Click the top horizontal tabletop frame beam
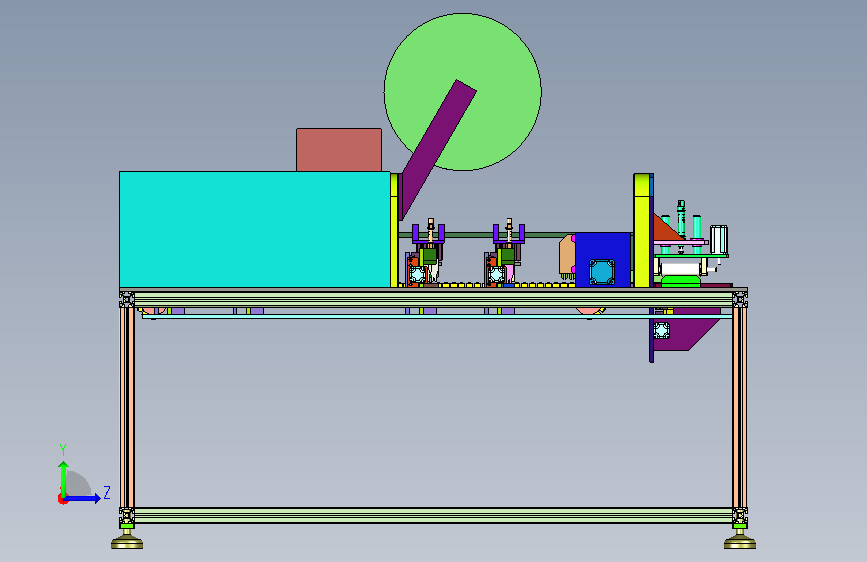Viewport: 867px width, 562px height. [434, 299]
